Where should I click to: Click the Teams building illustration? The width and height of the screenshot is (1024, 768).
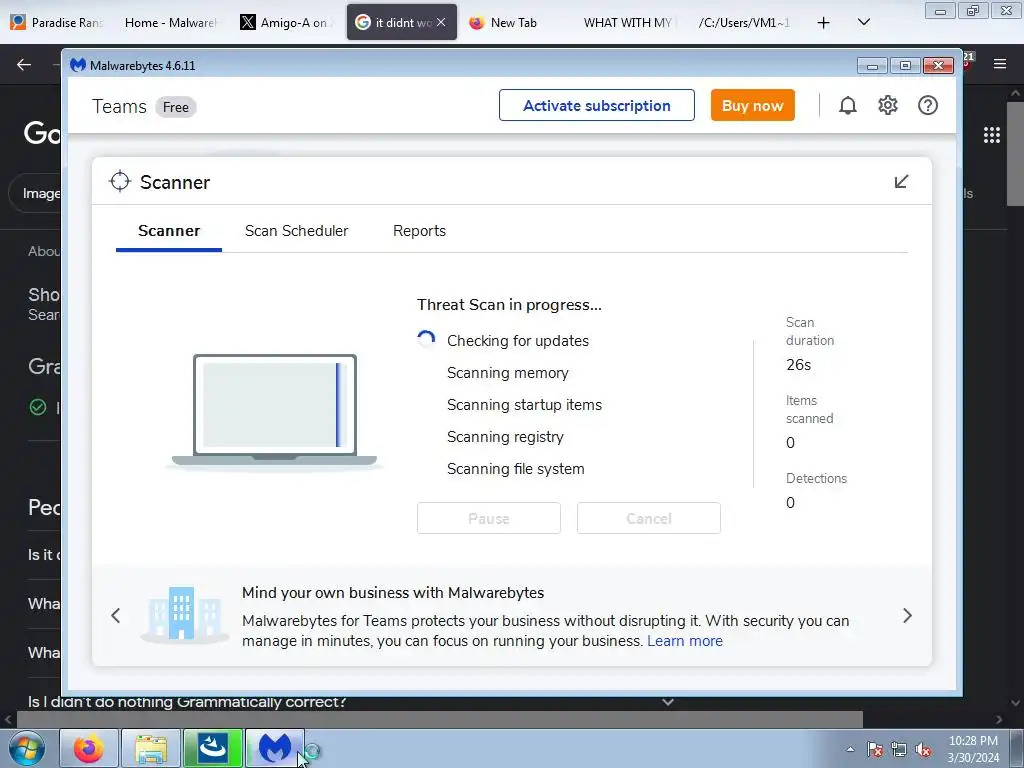coord(184,614)
